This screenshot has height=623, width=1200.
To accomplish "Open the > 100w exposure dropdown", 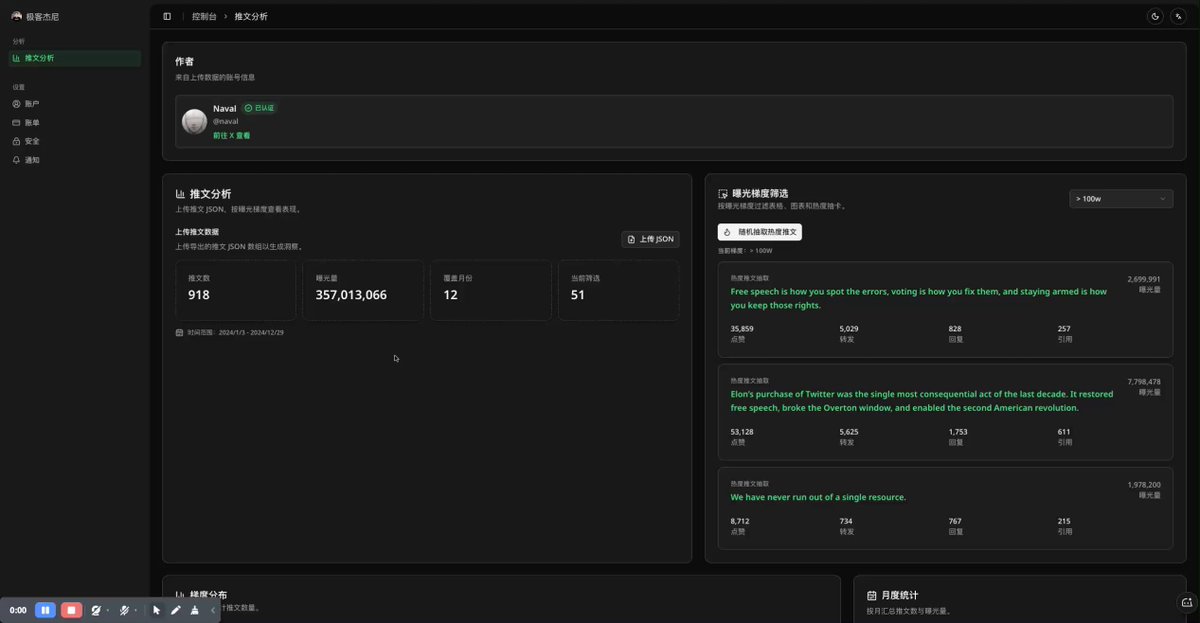I will [x=1121, y=199].
